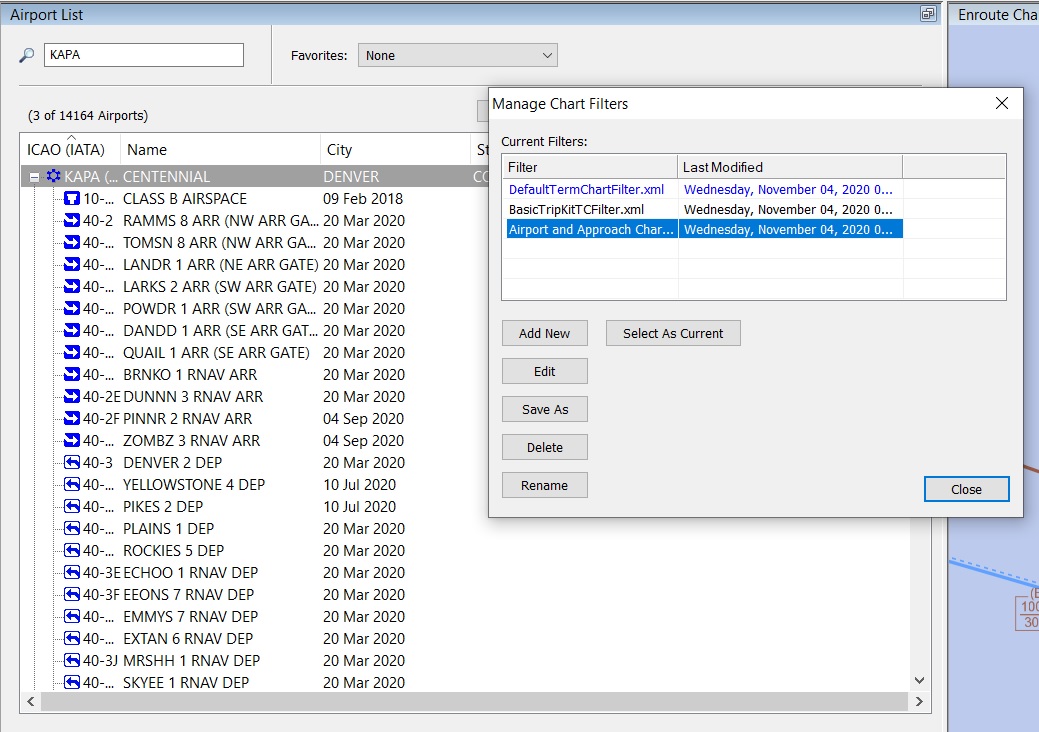Collapse the KAPA CENTENNIAL tree entry

coord(32,175)
